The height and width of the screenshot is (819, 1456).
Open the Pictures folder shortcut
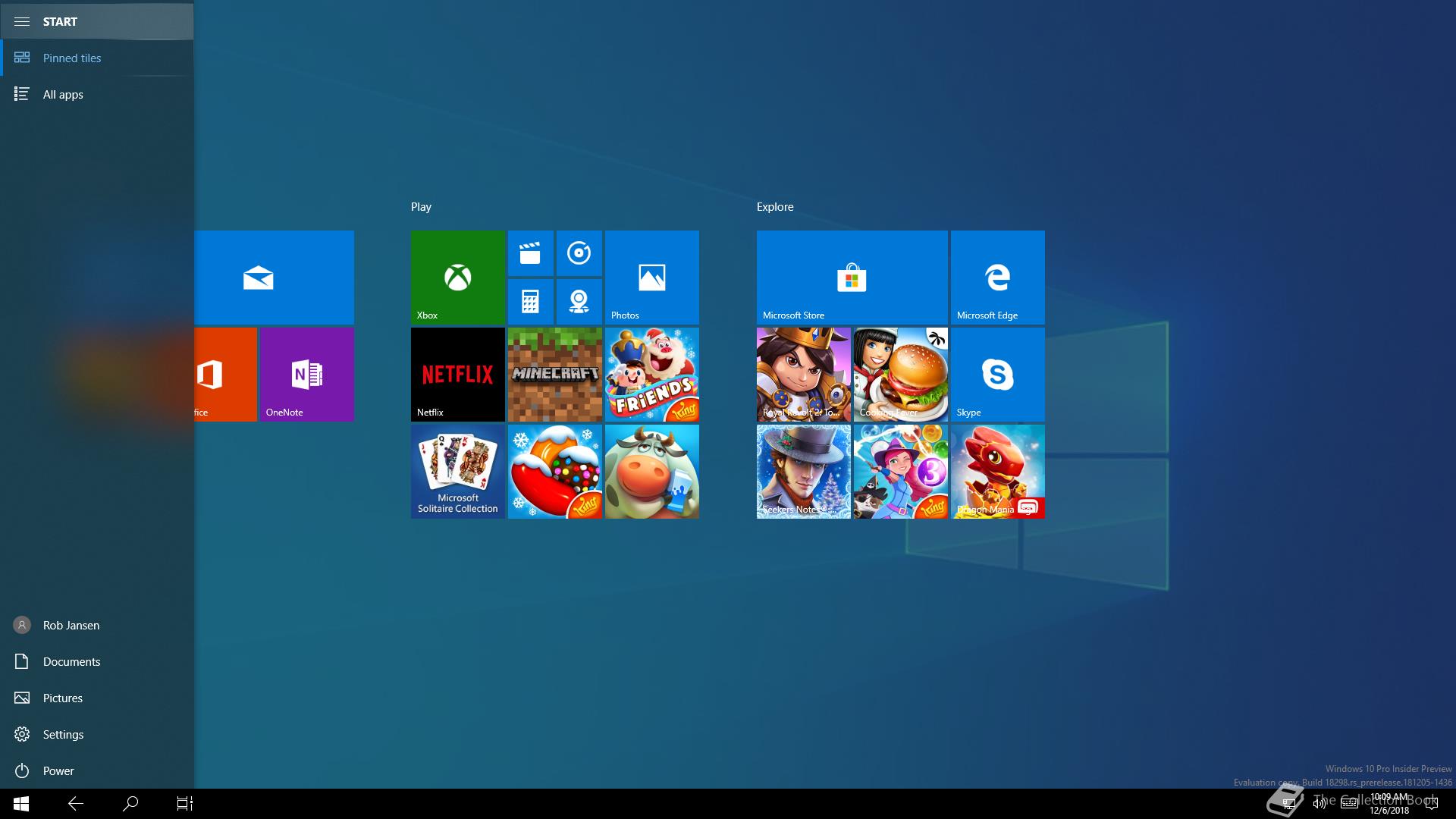[96, 698]
